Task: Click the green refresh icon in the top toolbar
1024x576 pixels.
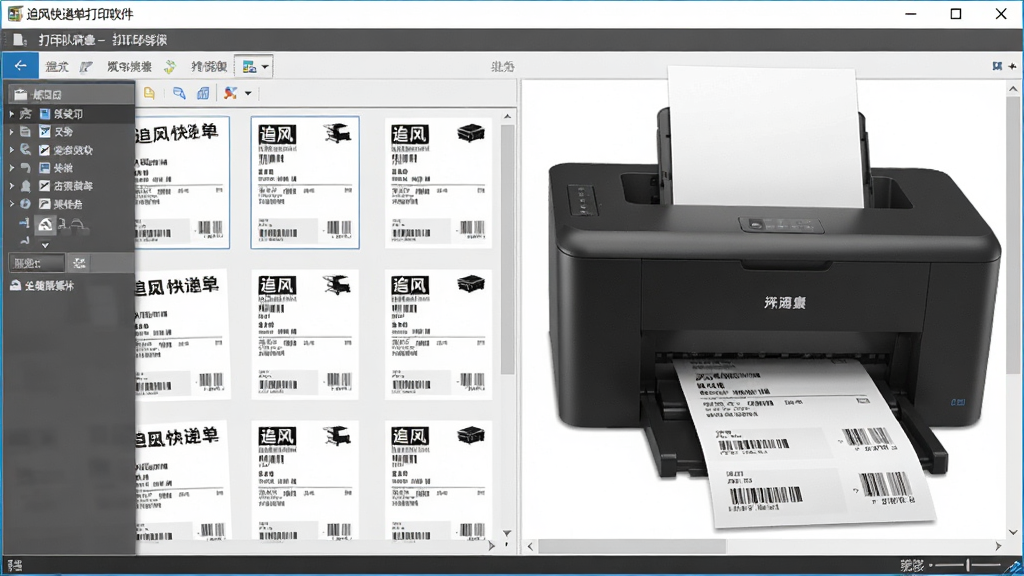Action: pos(170,67)
